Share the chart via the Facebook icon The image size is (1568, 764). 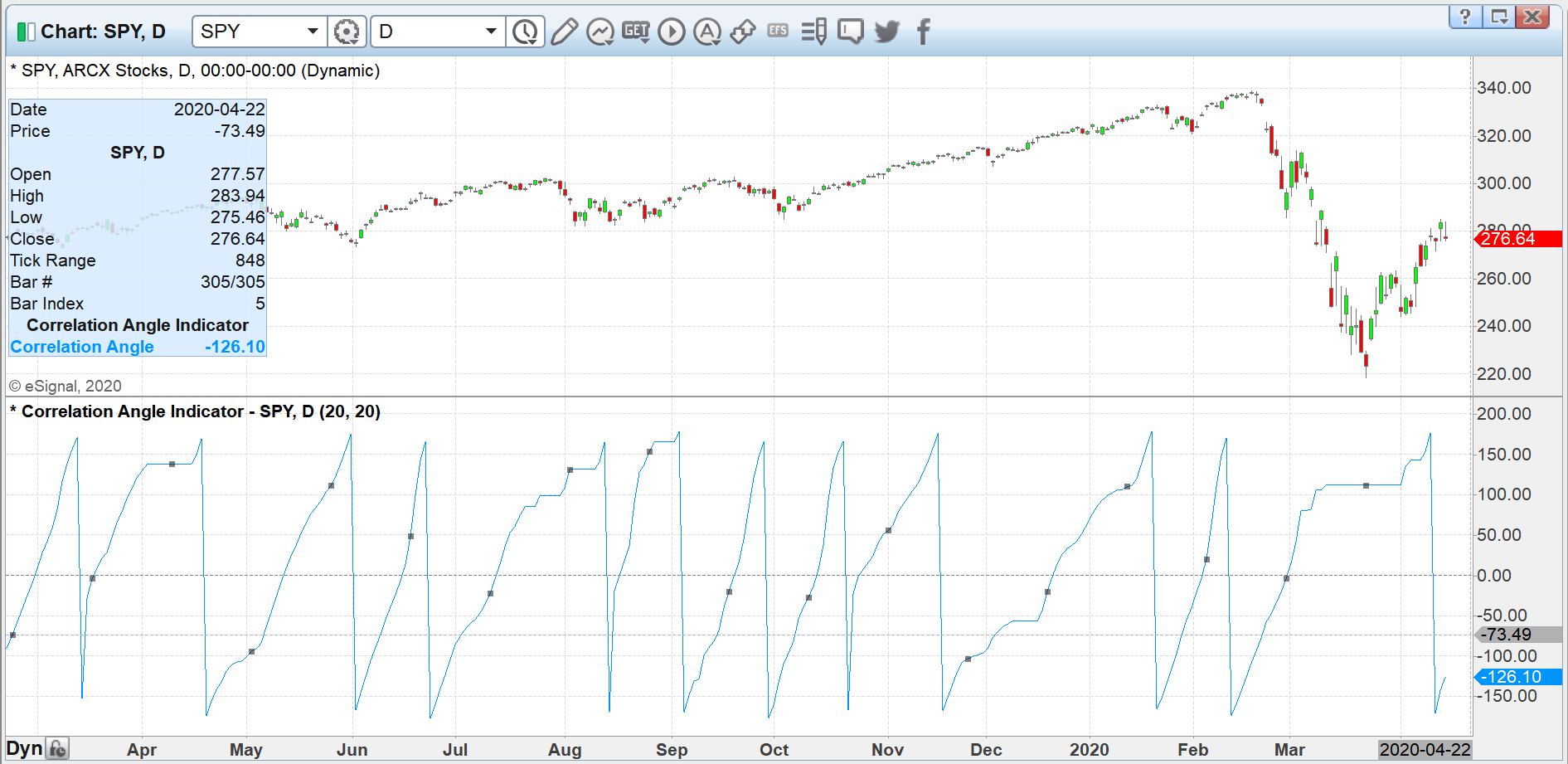click(922, 31)
